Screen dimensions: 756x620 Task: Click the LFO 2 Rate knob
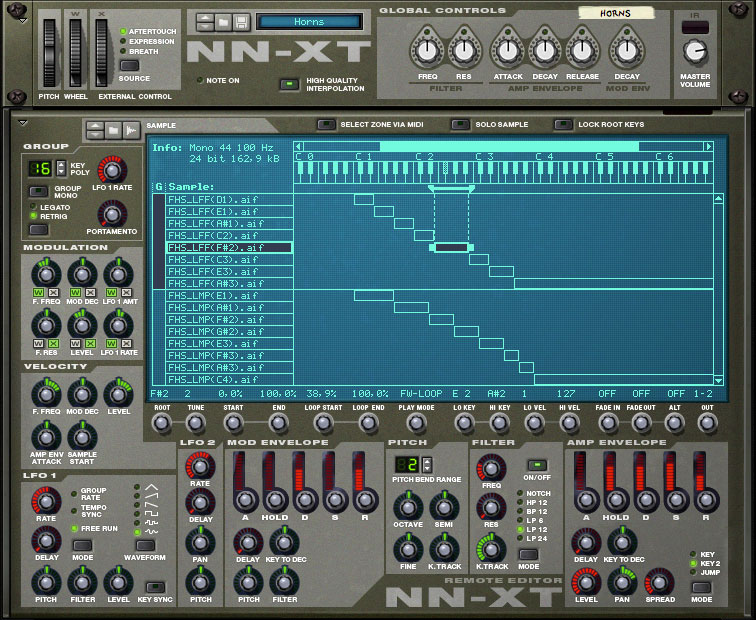[x=200, y=466]
